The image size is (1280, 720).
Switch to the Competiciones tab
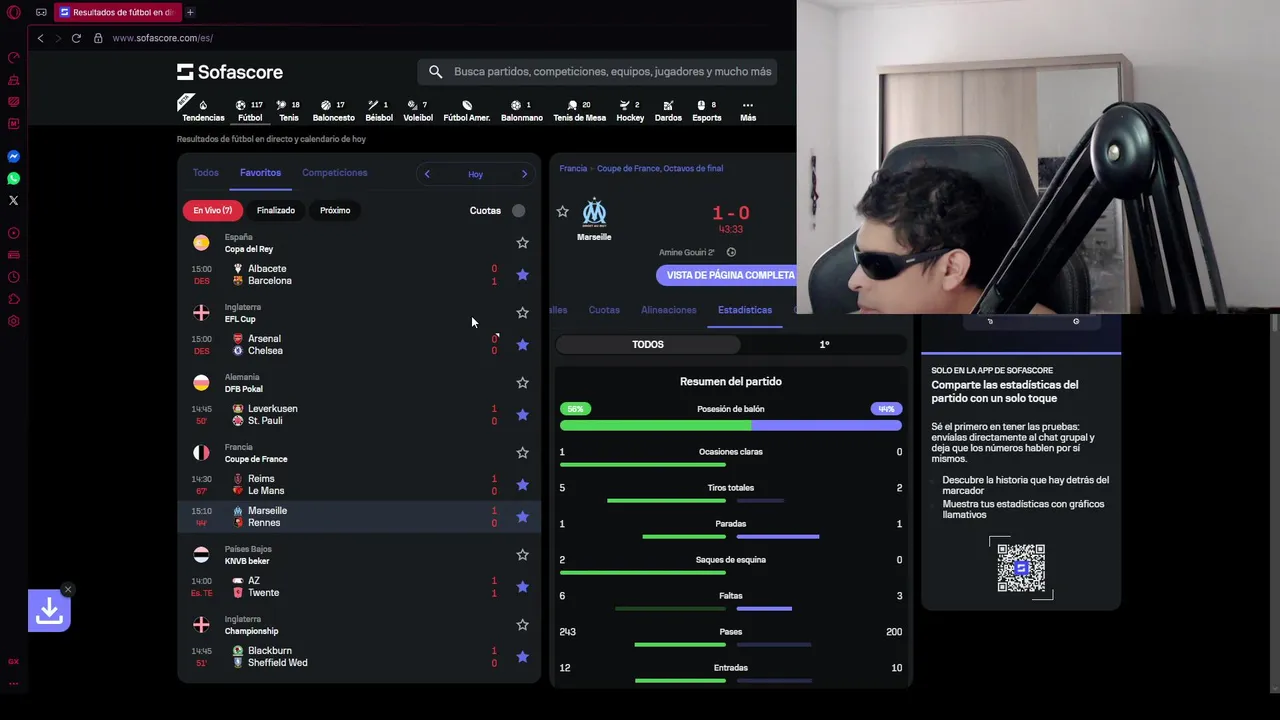click(335, 173)
